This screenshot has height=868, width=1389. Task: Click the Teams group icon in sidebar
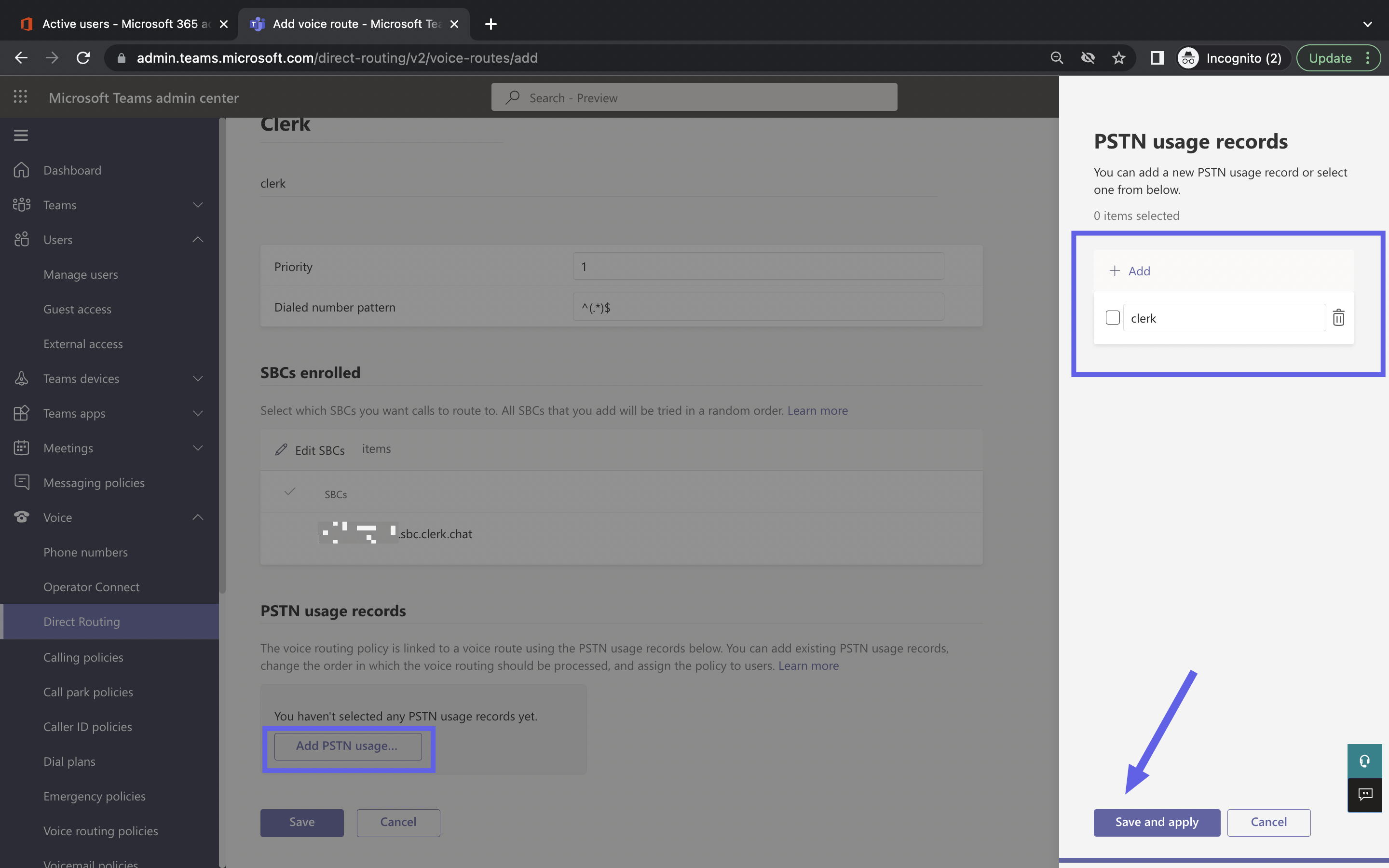pyautogui.click(x=21, y=204)
